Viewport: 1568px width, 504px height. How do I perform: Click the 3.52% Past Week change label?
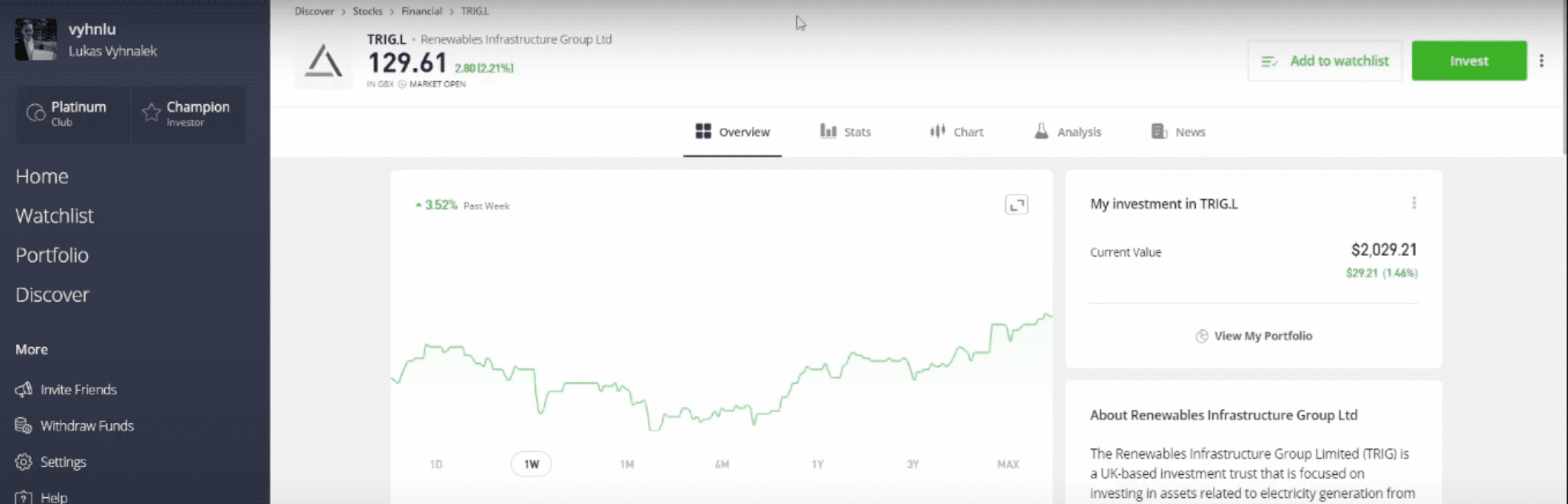point(462,205)
